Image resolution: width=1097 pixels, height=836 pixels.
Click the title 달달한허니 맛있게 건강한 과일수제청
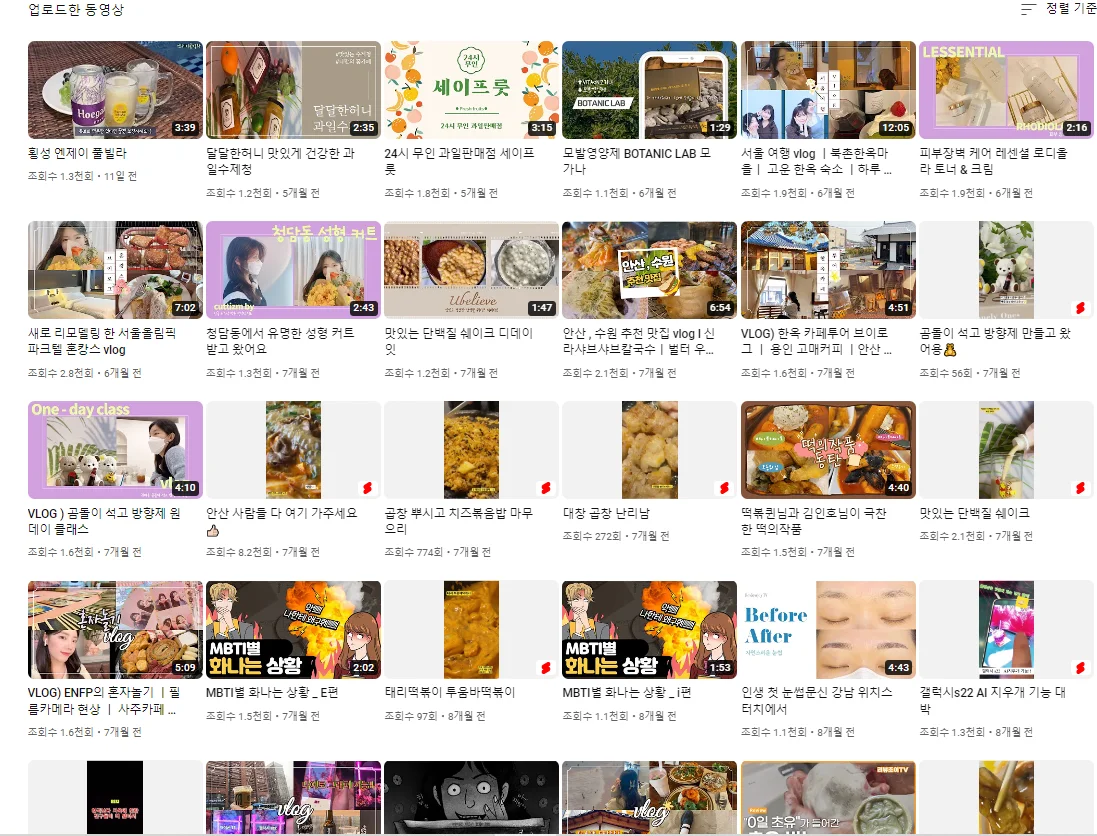point(281,161)
